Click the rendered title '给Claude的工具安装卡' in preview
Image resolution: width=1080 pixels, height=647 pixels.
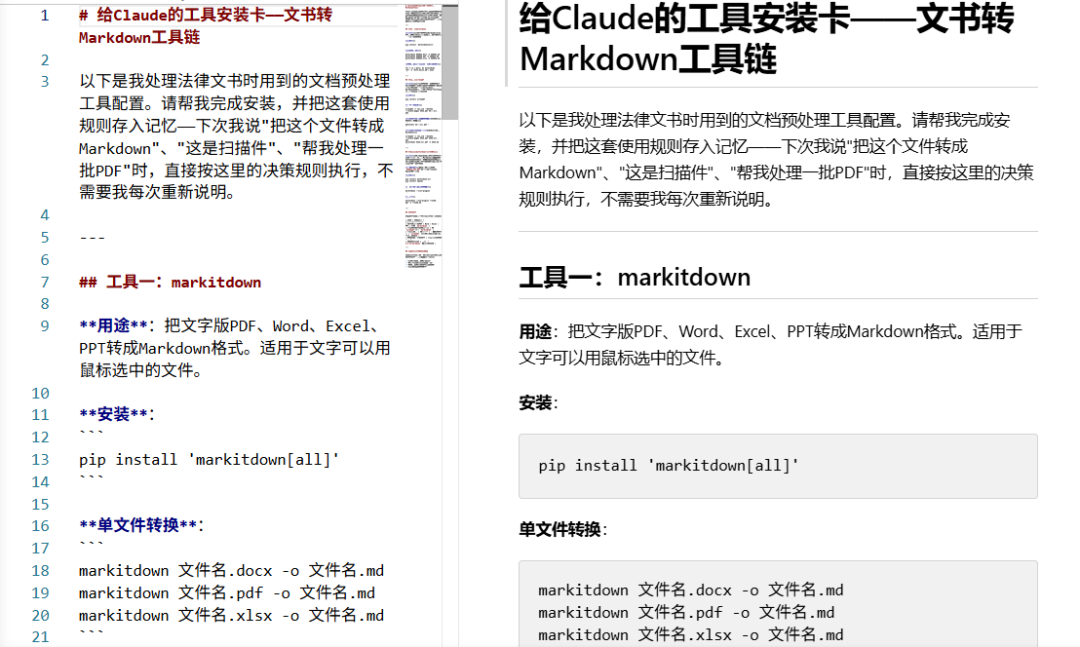point(766,38)
